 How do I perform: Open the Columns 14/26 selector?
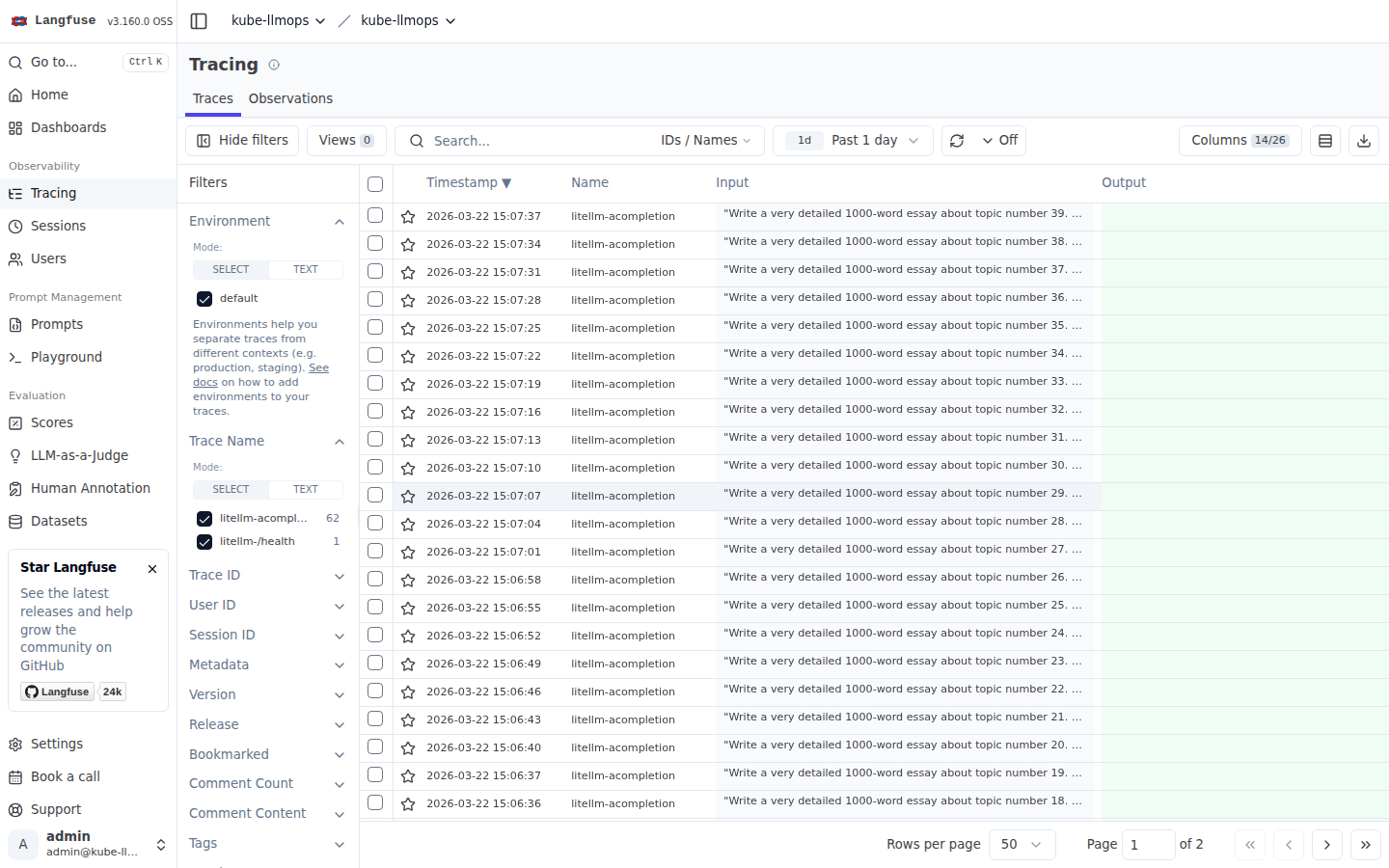(x=1240, y=141)
